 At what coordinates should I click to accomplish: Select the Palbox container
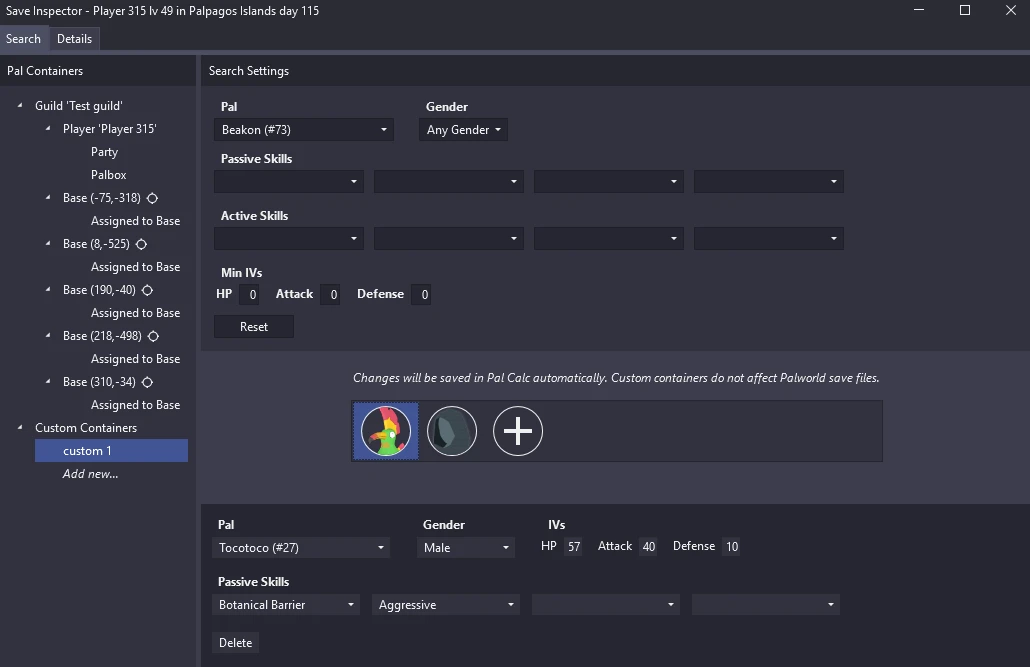pyautogui.click(x=108, y=175)
